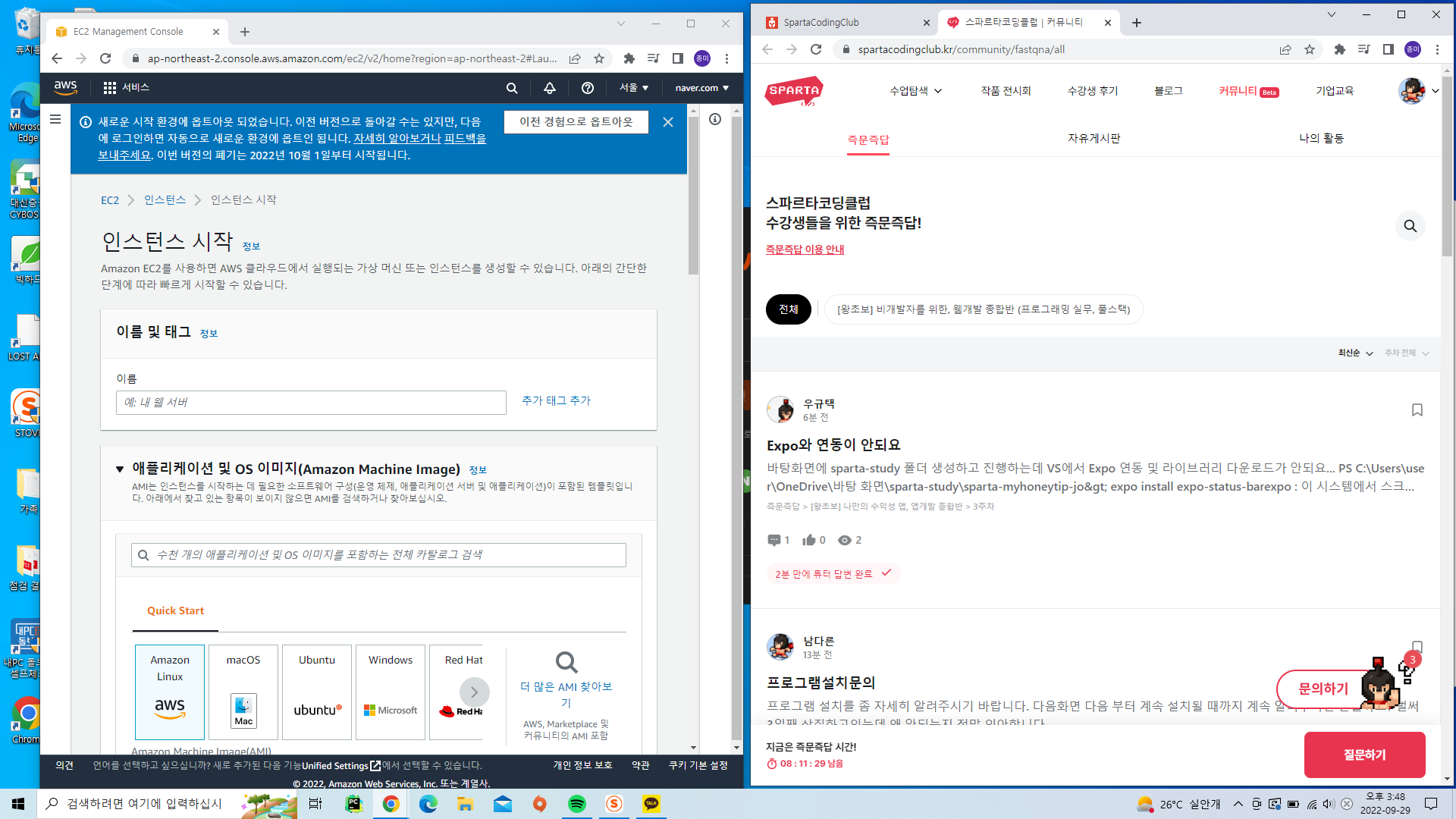Viewport: 1456px width, 819px height.
Task: Open AWS notifications bell
Action: tap(550, 88)
